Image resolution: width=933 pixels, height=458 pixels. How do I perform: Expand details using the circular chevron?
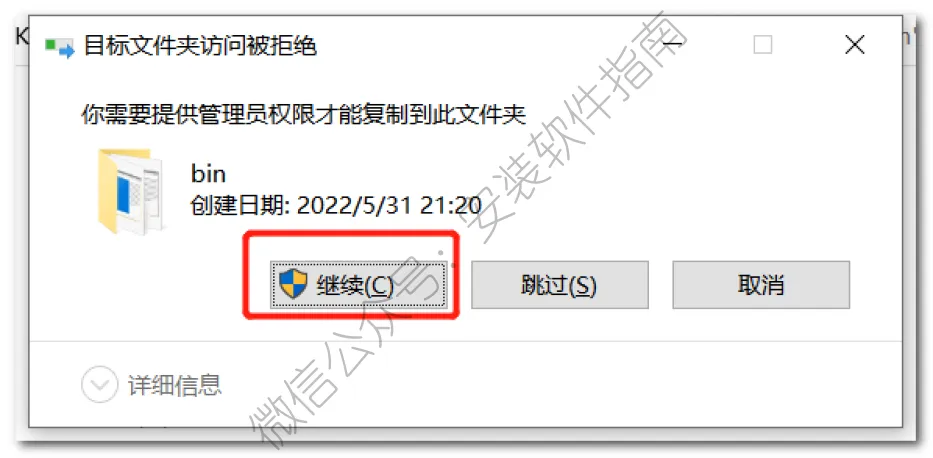[x=98, y=385]
